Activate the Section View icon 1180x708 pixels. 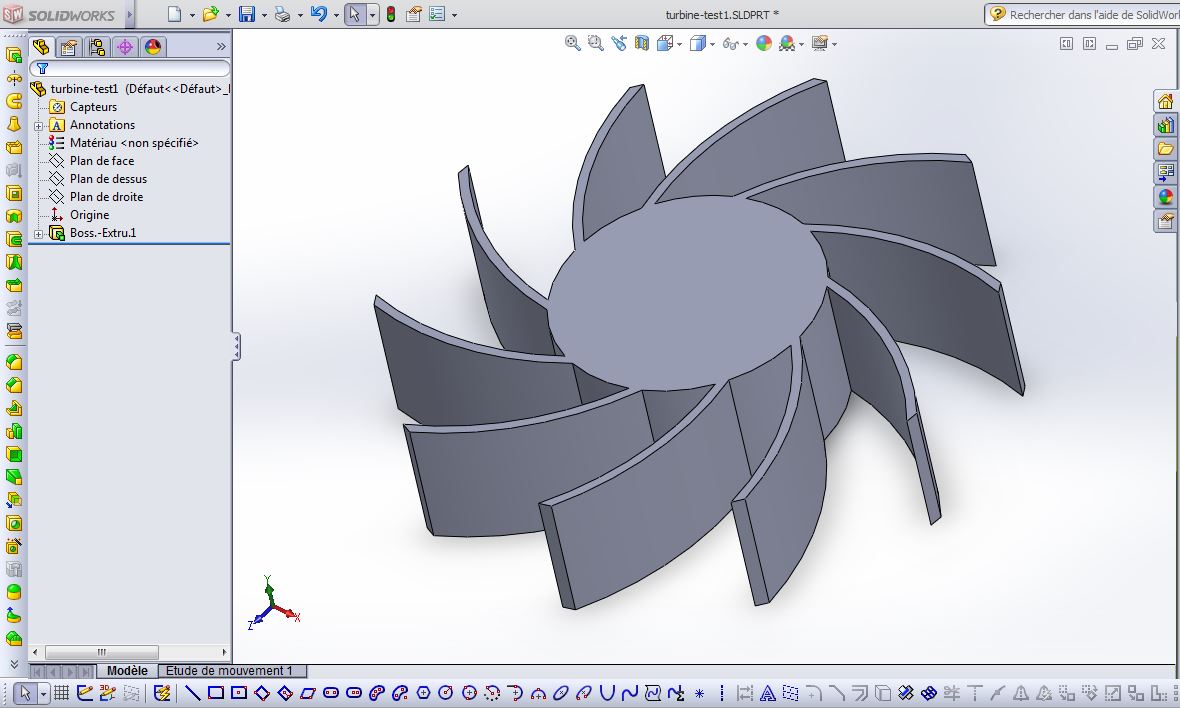point(641,44)
